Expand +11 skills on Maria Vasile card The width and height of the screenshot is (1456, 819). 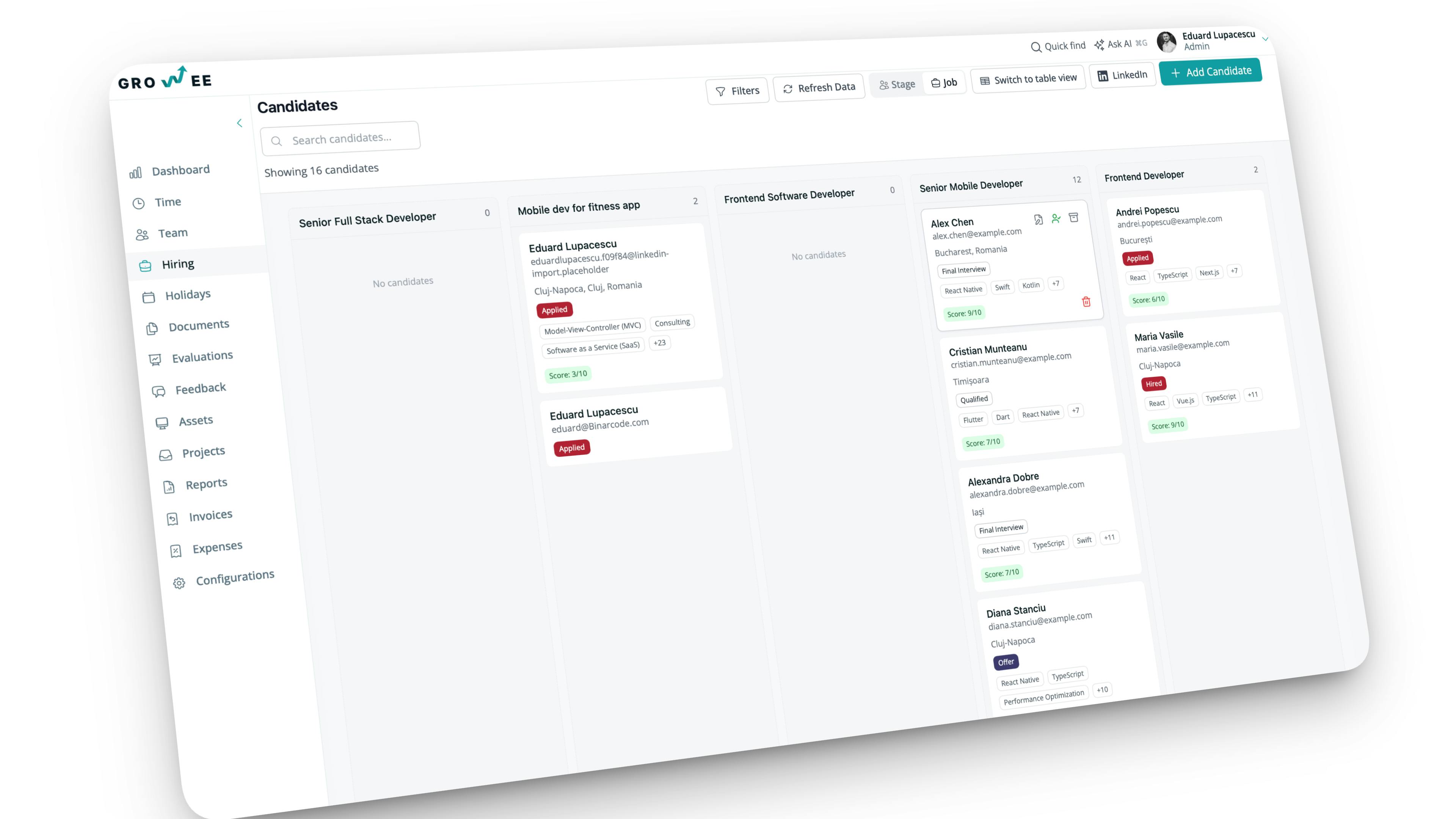tap(1252, 395)
